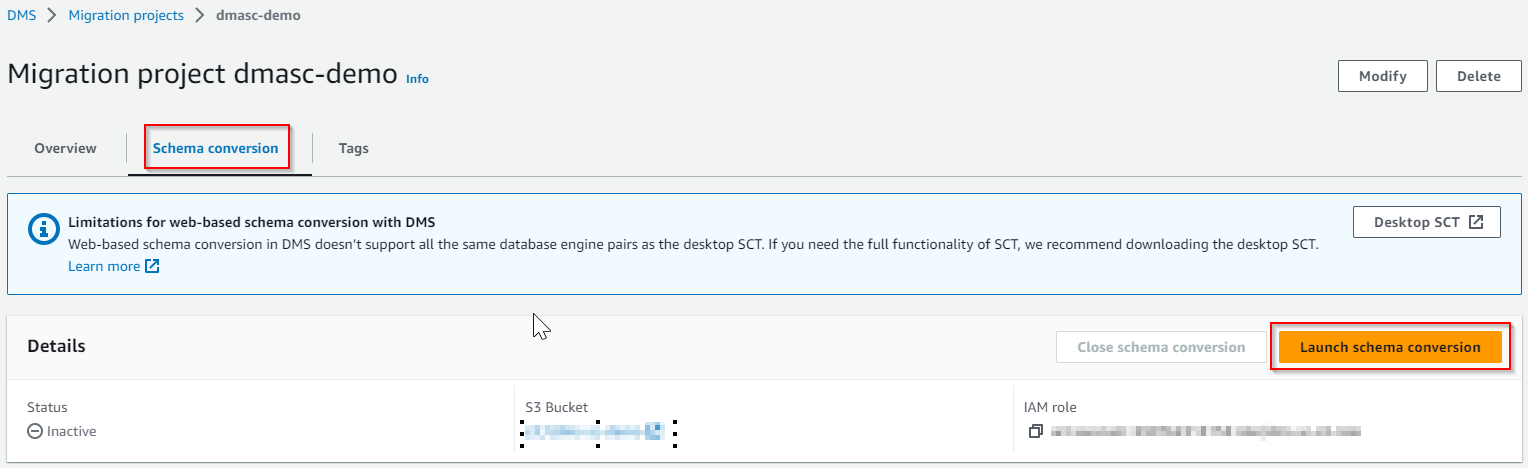Click external-link icon next to Learn more

click(152, 266)
